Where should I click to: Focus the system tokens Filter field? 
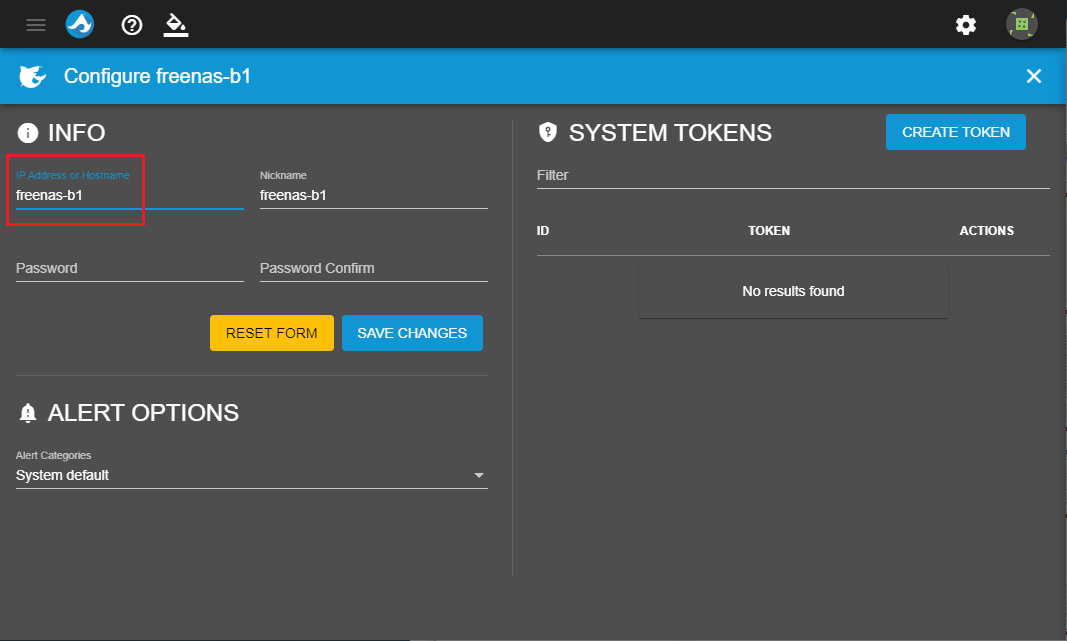click(x=793, y=176)
